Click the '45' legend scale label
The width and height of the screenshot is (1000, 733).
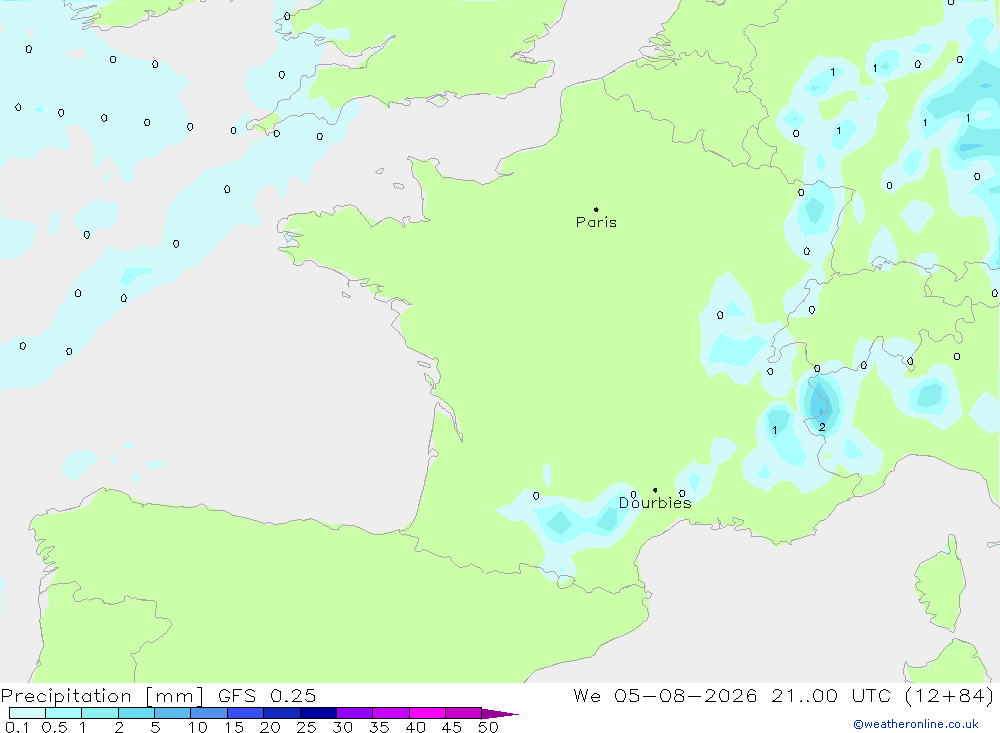pyautogui.click(x=452, y=727)
